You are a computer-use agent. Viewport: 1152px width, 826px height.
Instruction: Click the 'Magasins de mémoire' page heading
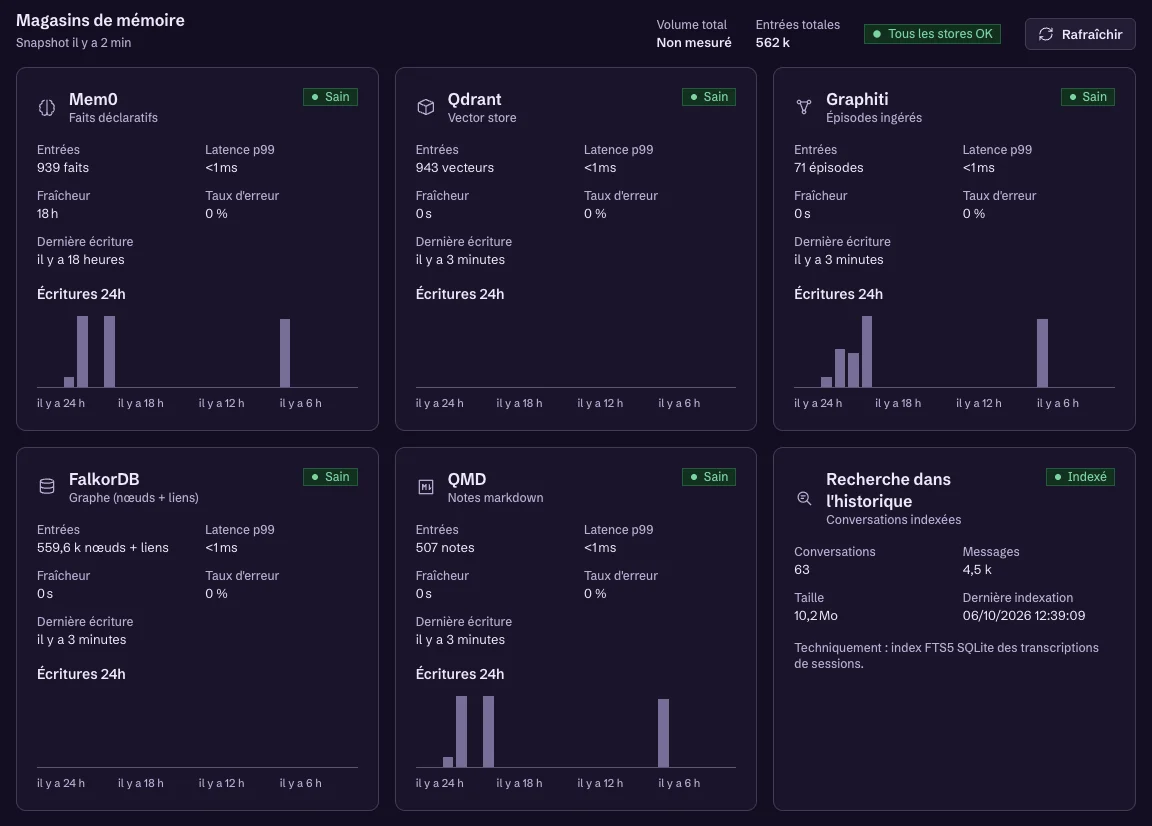point(100,21)
